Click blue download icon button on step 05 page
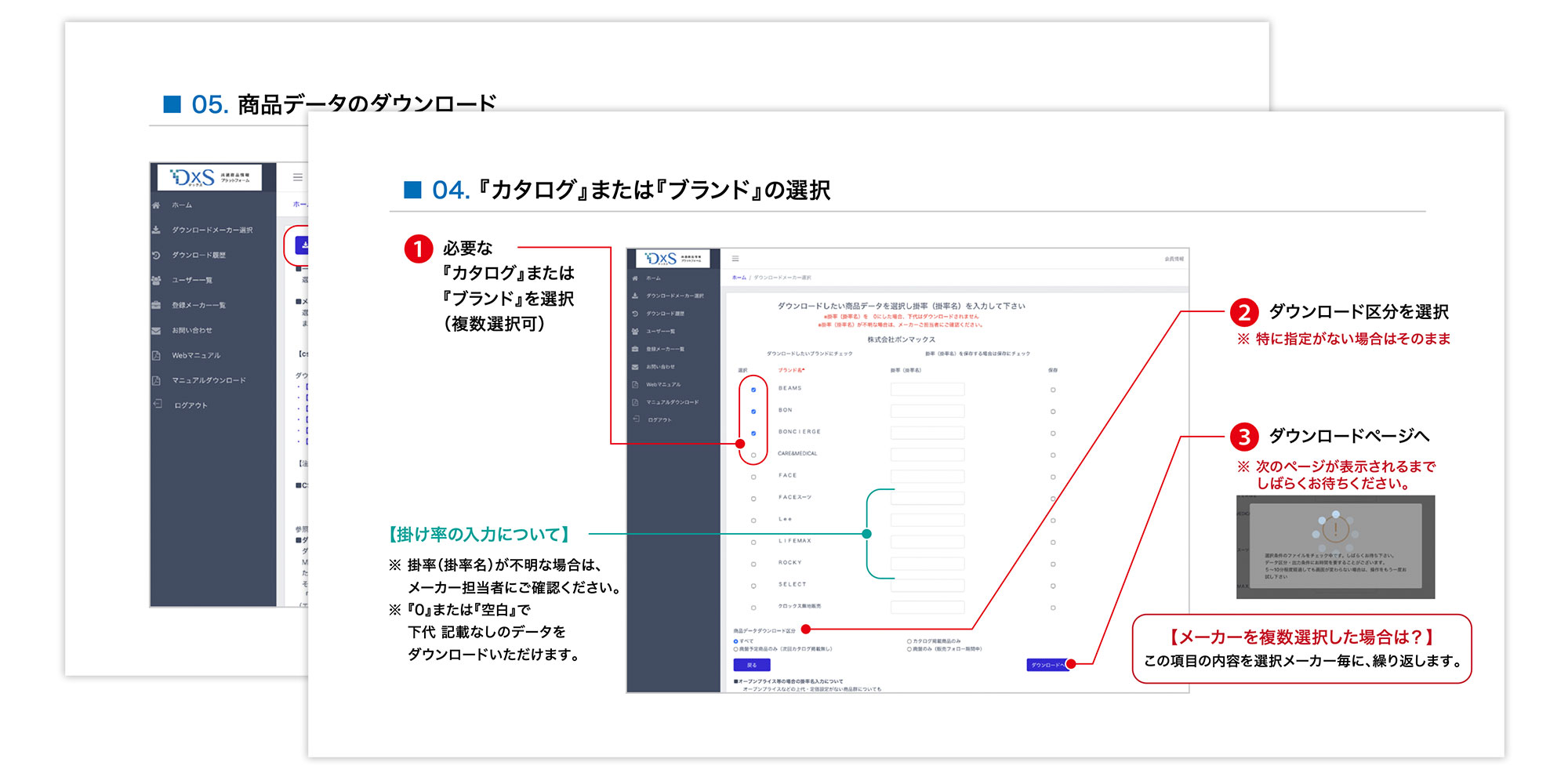This screenshot has width=1568, height=784. point(303,245)
